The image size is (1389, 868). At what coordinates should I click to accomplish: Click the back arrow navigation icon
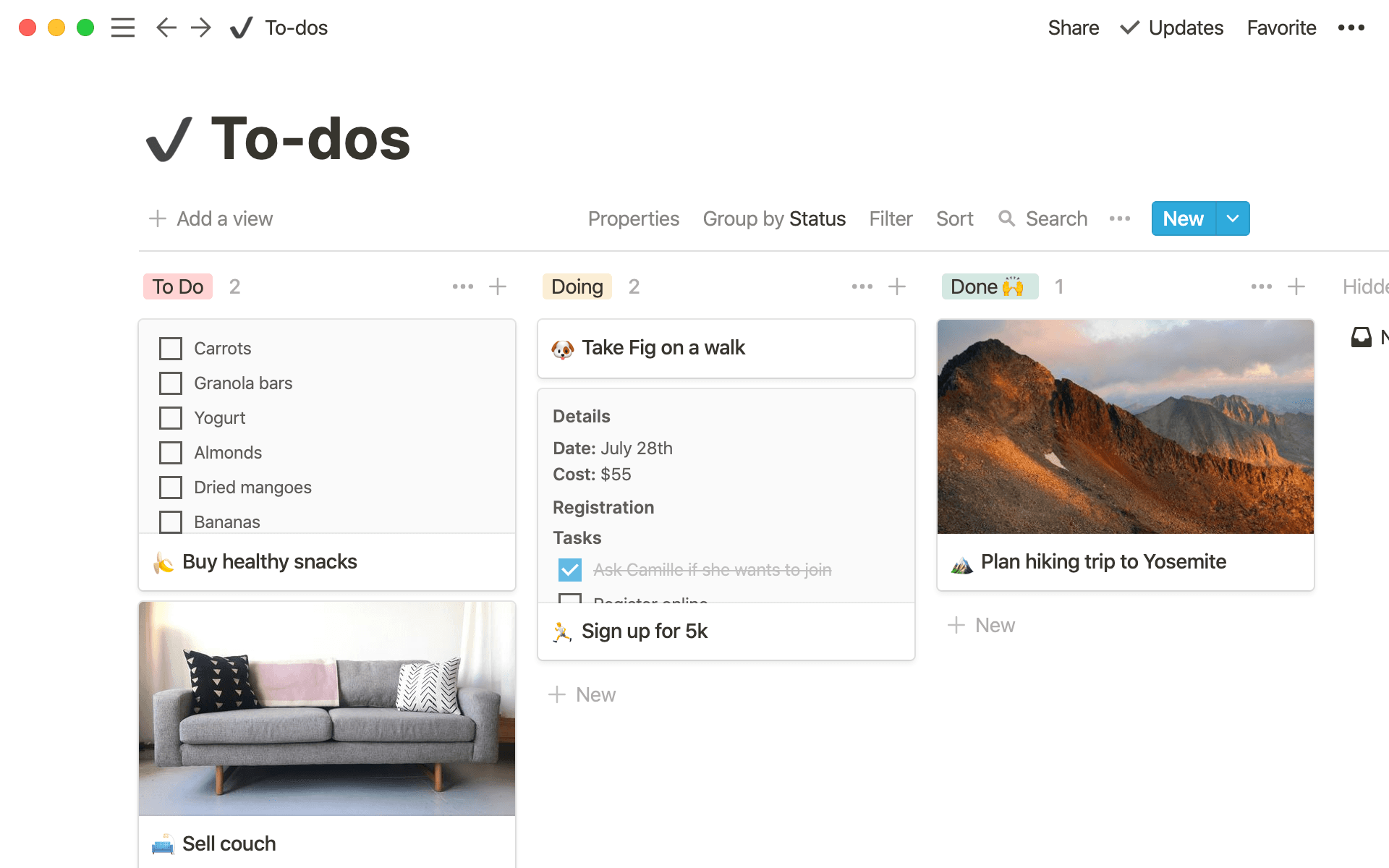pyautogui.click(x=166, y=27)
